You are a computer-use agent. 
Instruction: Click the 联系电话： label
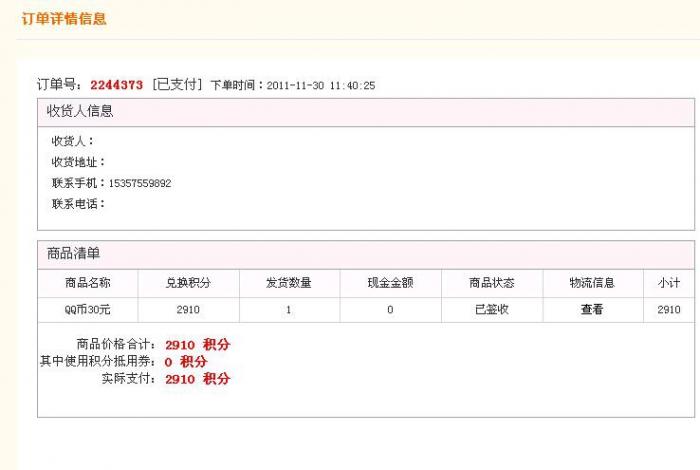coord(79,204)
